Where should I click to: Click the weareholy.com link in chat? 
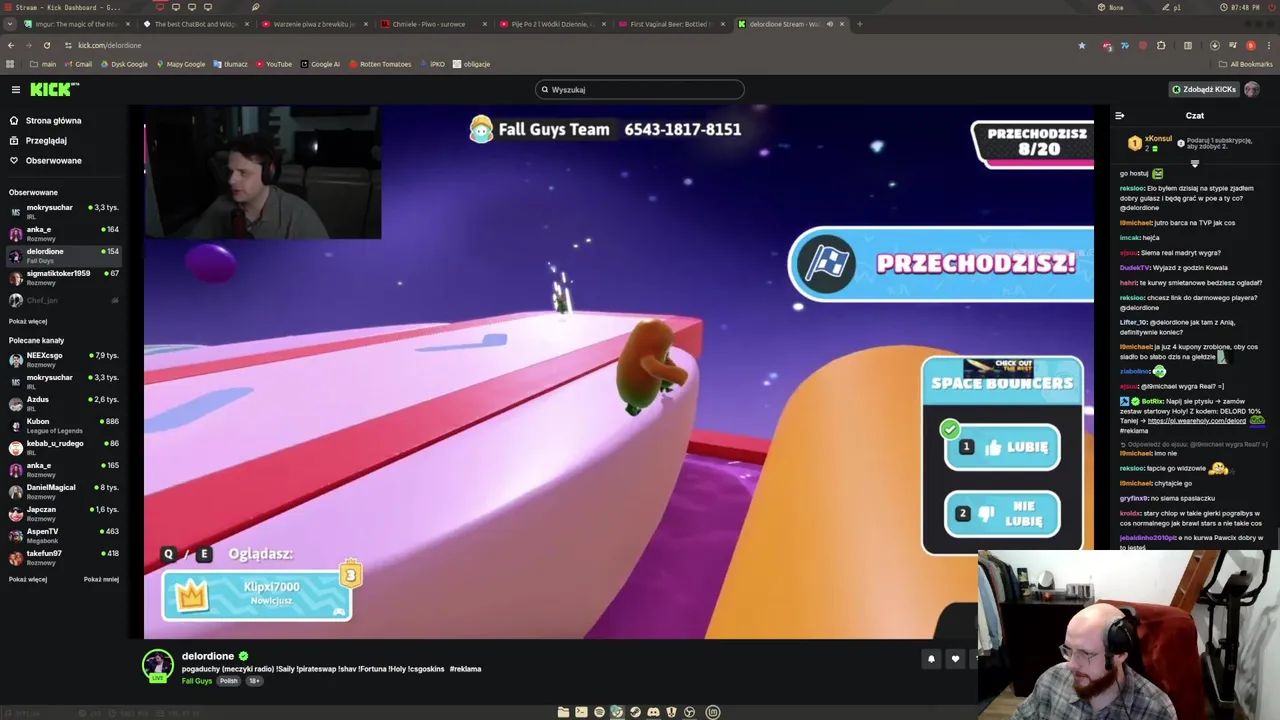click(x=1197, y=421)
